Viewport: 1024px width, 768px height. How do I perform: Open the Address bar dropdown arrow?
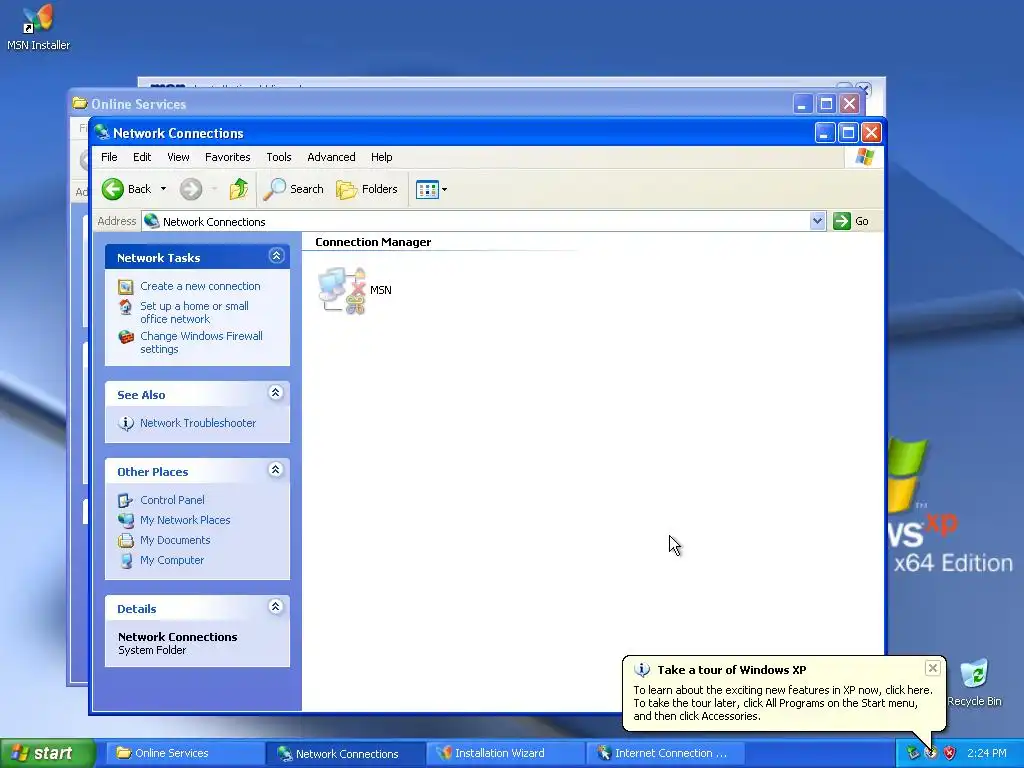(x=817, y=221)
